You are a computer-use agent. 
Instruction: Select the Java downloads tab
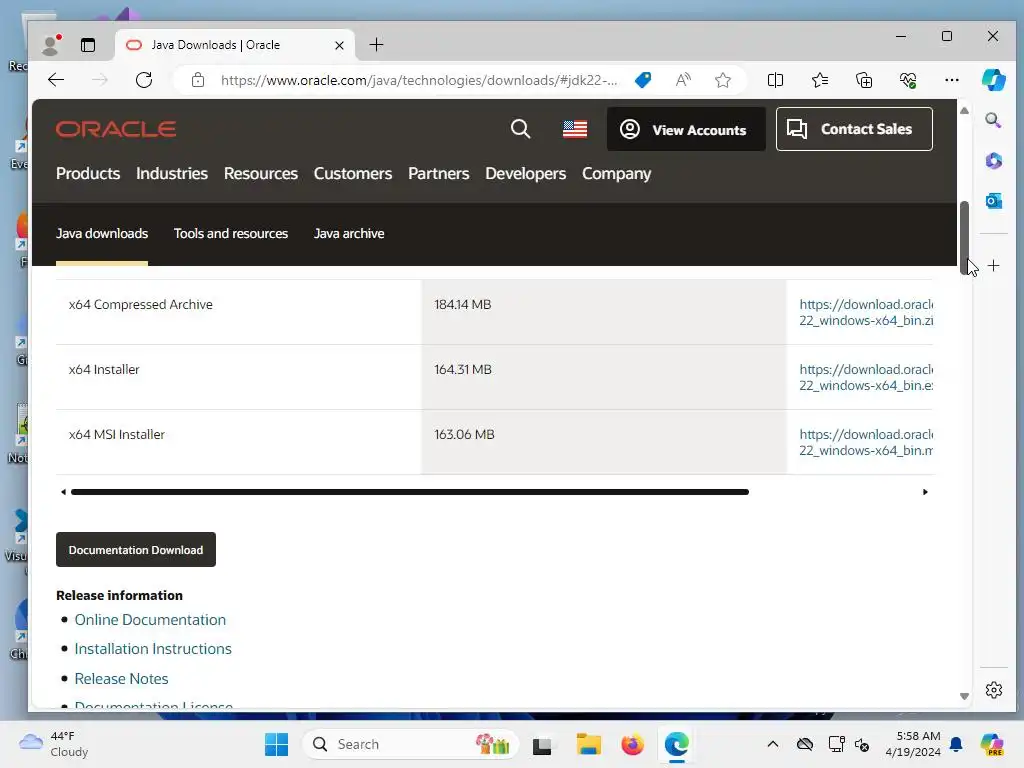[102, 234]
